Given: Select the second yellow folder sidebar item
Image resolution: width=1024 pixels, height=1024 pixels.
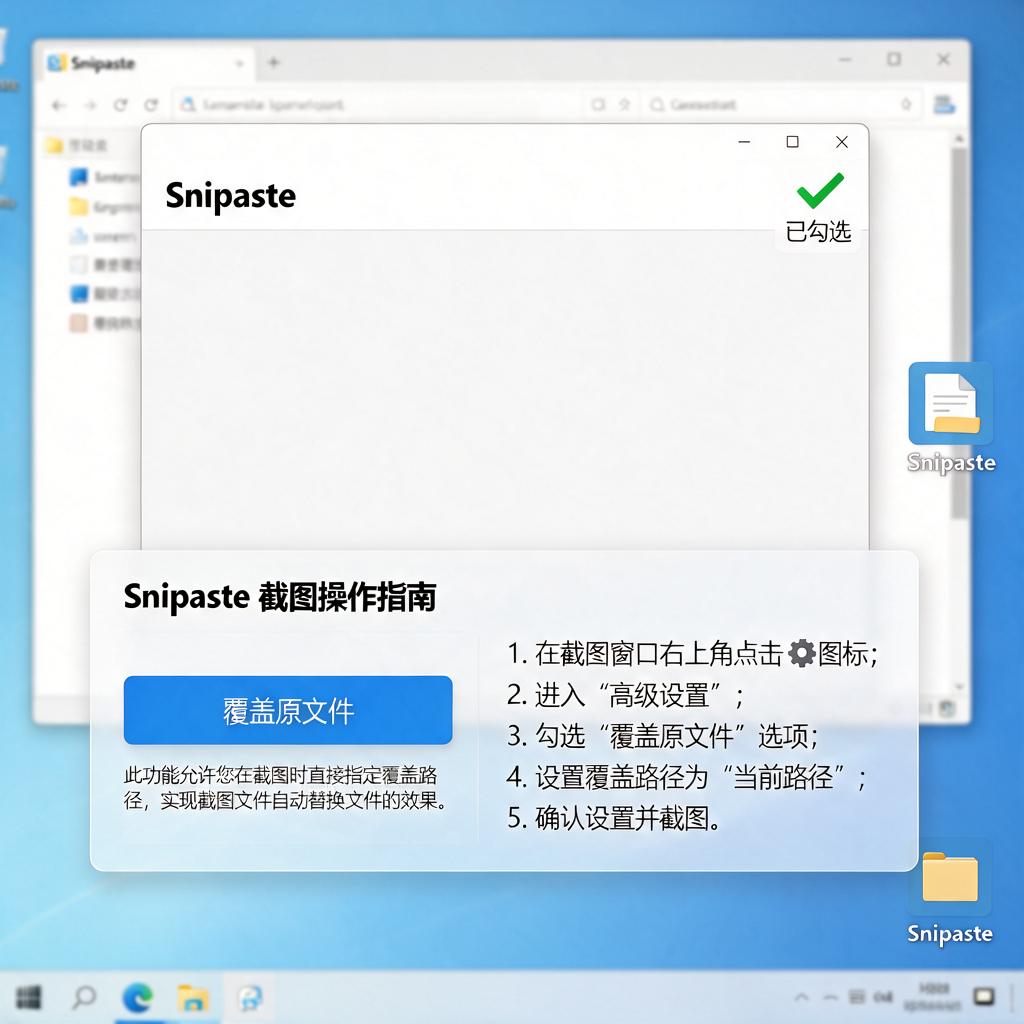Looking at the screenshot, I should coord(104,207).
